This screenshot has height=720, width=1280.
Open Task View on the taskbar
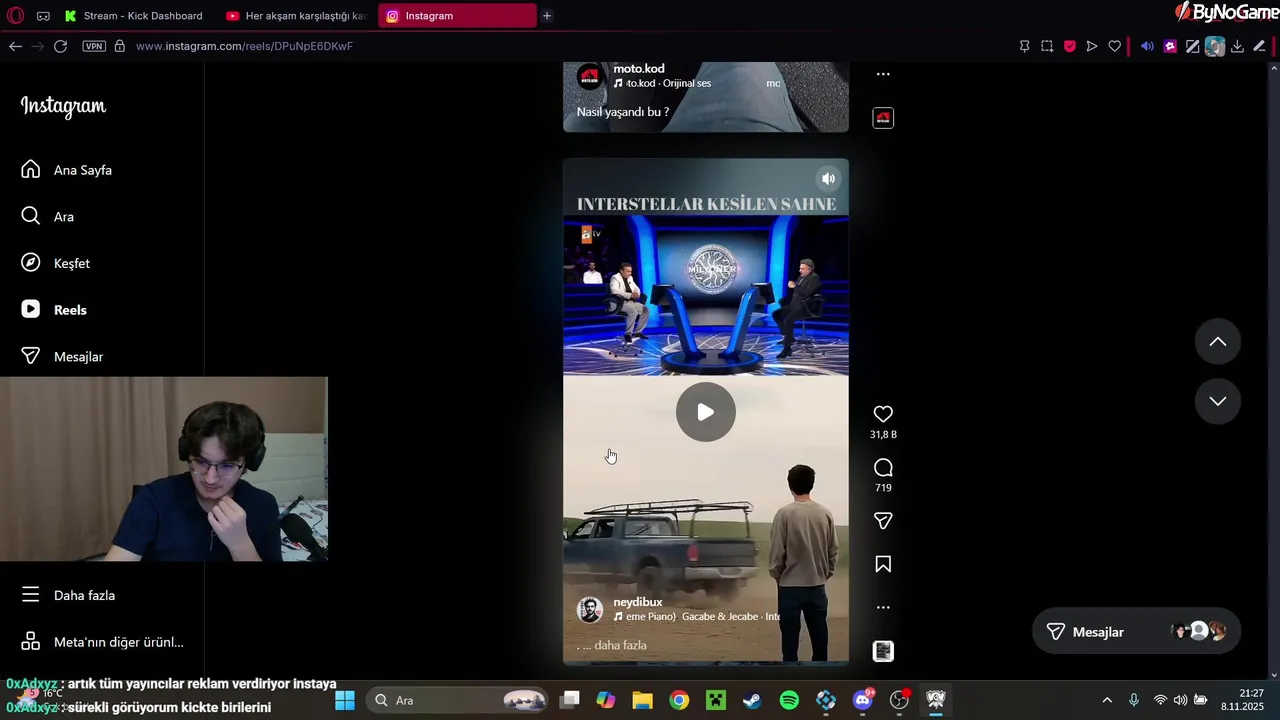click(x=570, y=700)
